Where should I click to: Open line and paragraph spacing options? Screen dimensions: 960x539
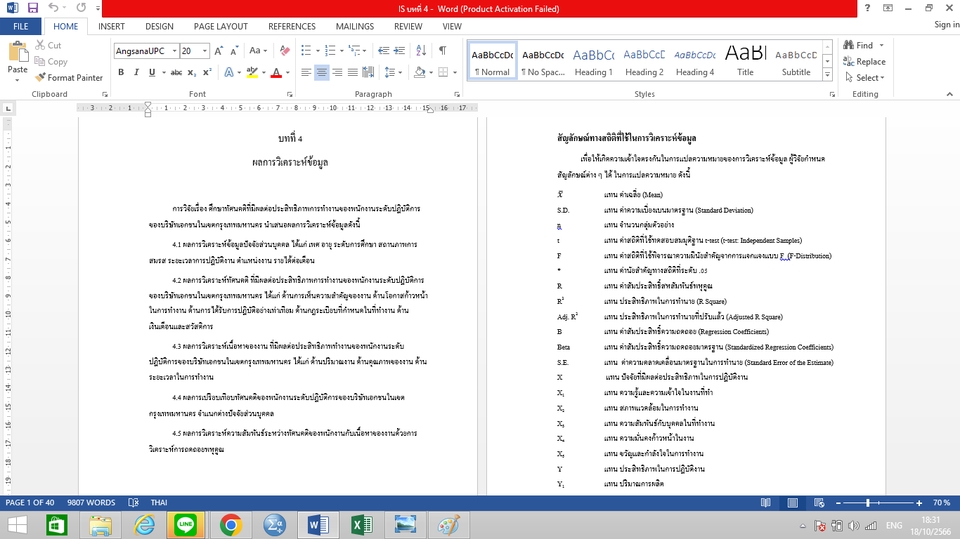(392, 72)
